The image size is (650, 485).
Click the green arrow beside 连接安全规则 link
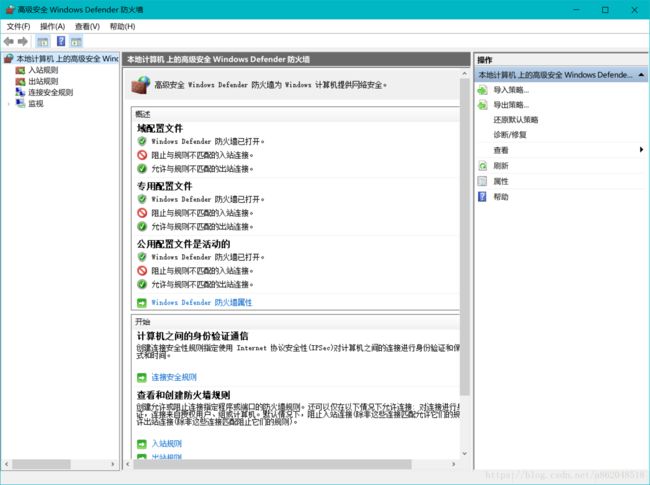coord(142,378)
